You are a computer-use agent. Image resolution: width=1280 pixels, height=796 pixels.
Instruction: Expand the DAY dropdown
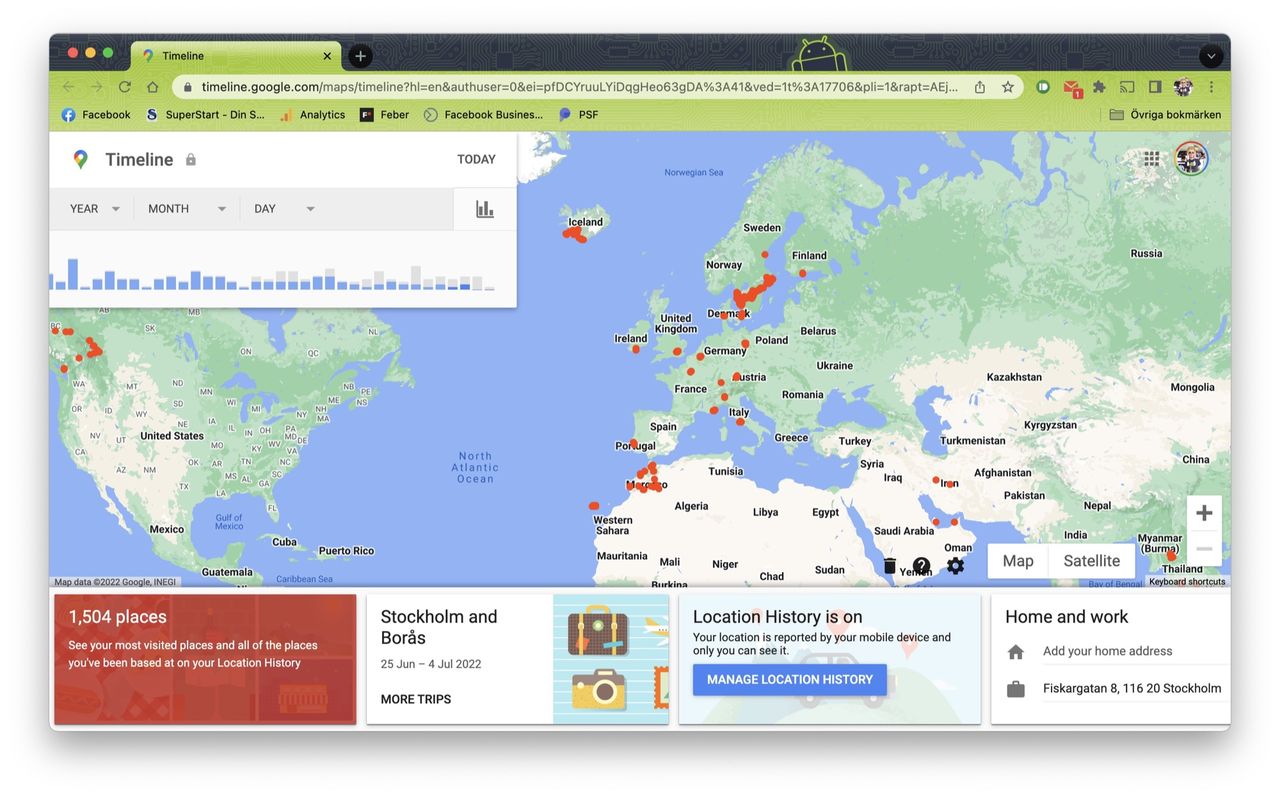(x=284, y=209)
